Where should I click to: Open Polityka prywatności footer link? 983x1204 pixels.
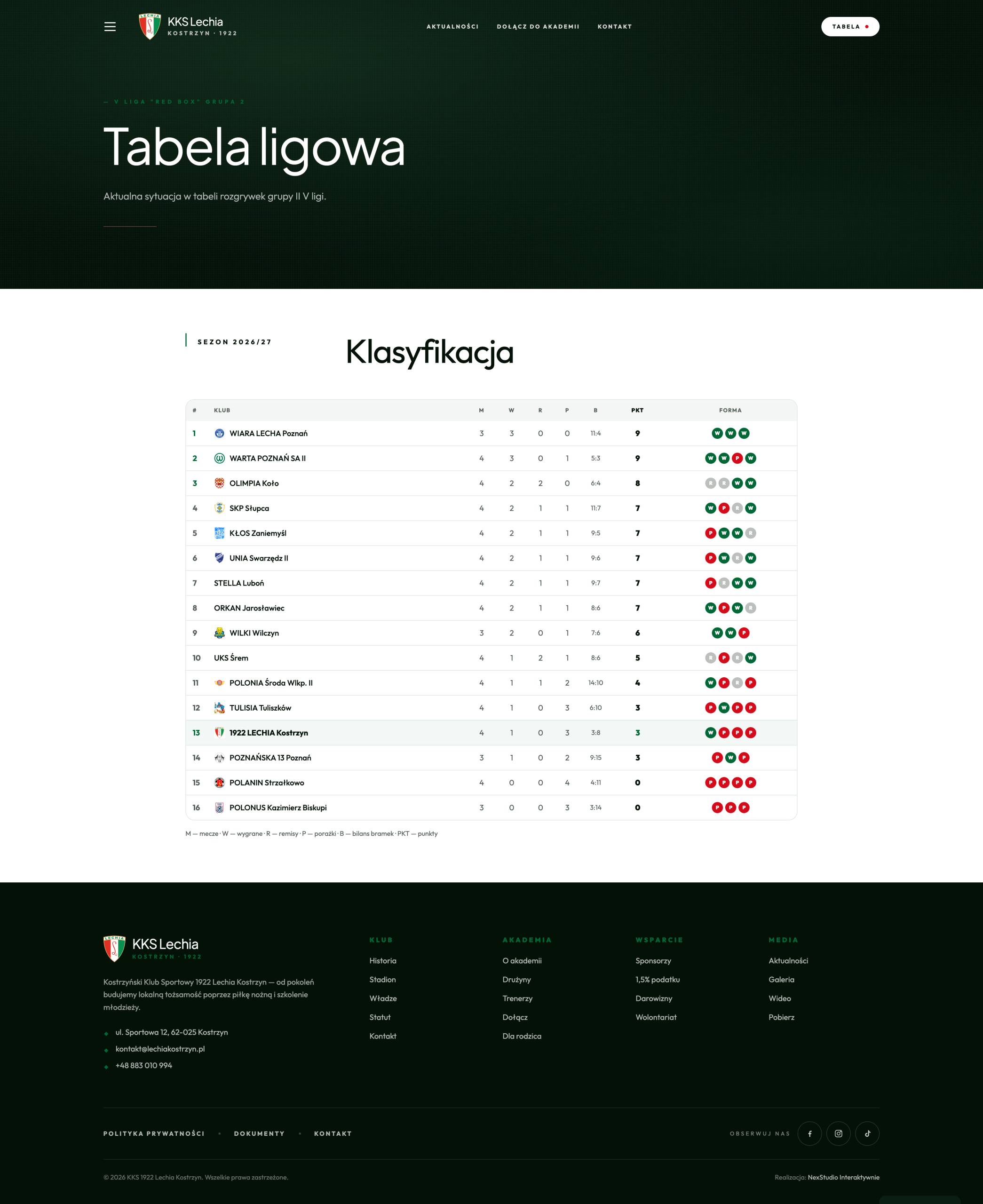(153, 1134)
